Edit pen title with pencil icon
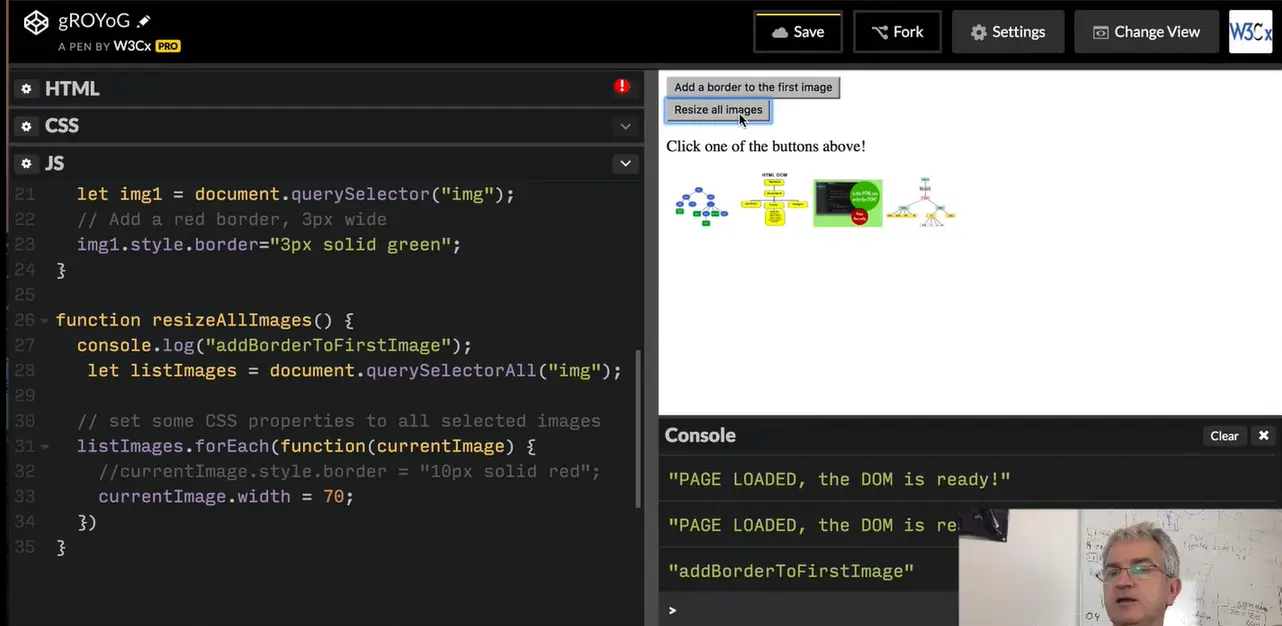This screenshot has width=1282, height=626. 144,21
